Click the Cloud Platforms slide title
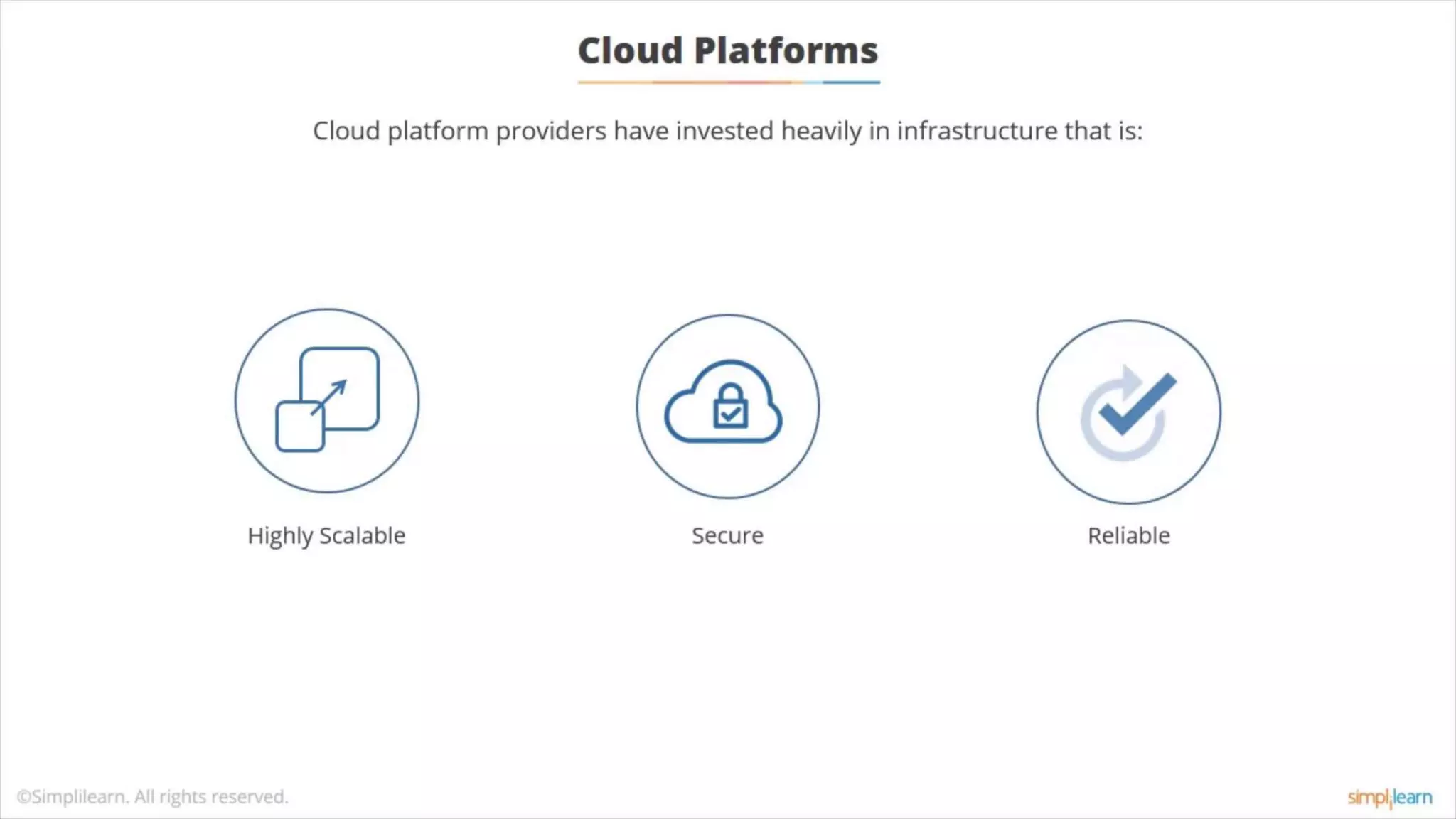Image resolution: width=1456 pixels, height=819 pixels. click(x=727, y=50)
